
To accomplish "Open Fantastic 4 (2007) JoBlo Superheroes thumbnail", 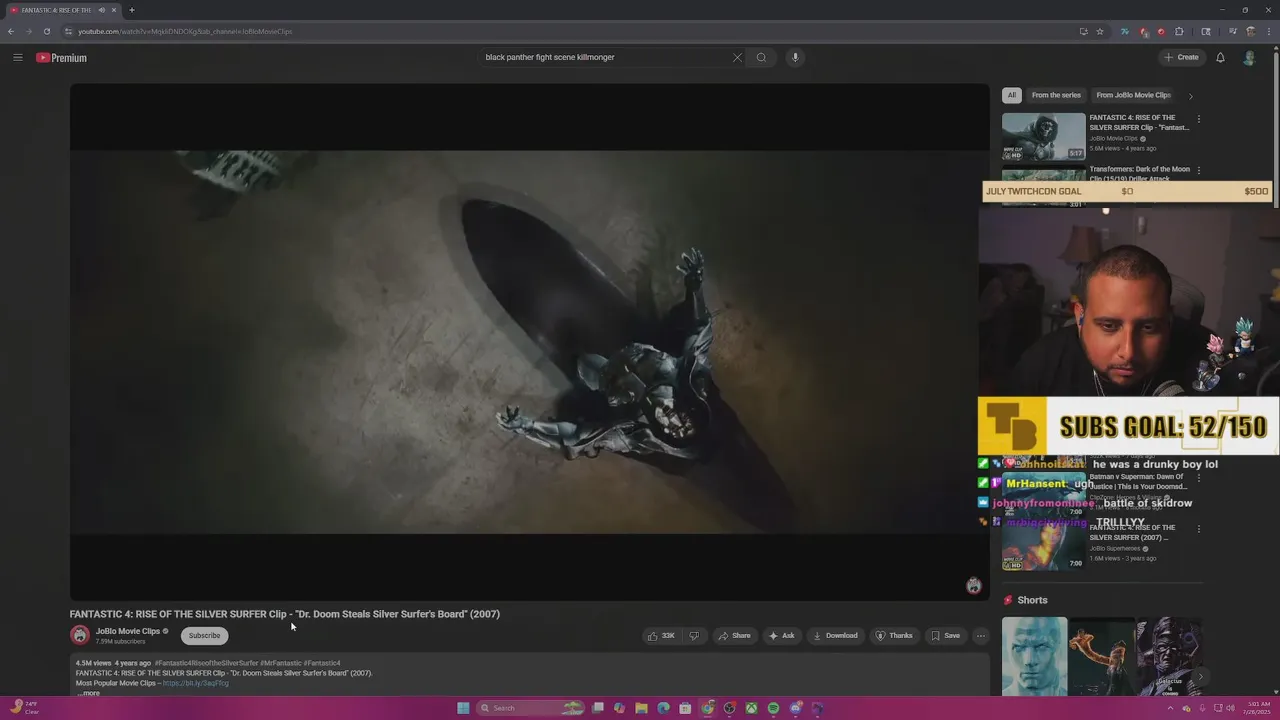I will [x=1043, y=546].
